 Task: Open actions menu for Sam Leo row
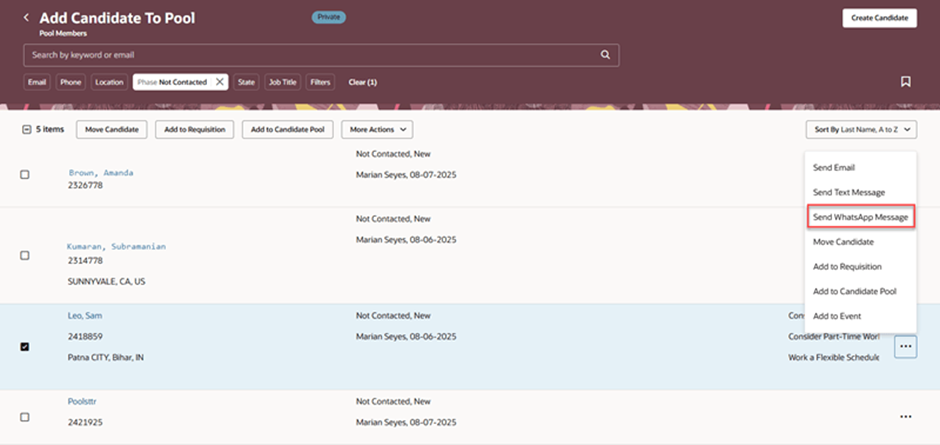point(905,347)
